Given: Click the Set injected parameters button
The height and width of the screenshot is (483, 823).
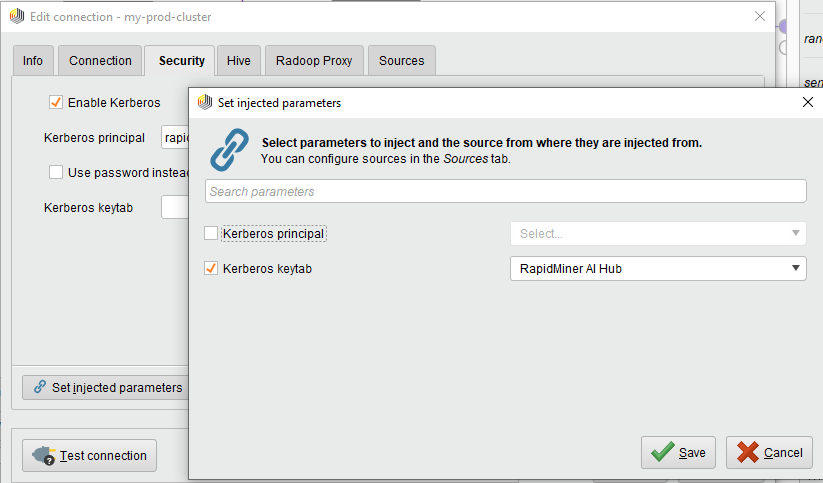Looking at the screenshot, I should point(105,387).
